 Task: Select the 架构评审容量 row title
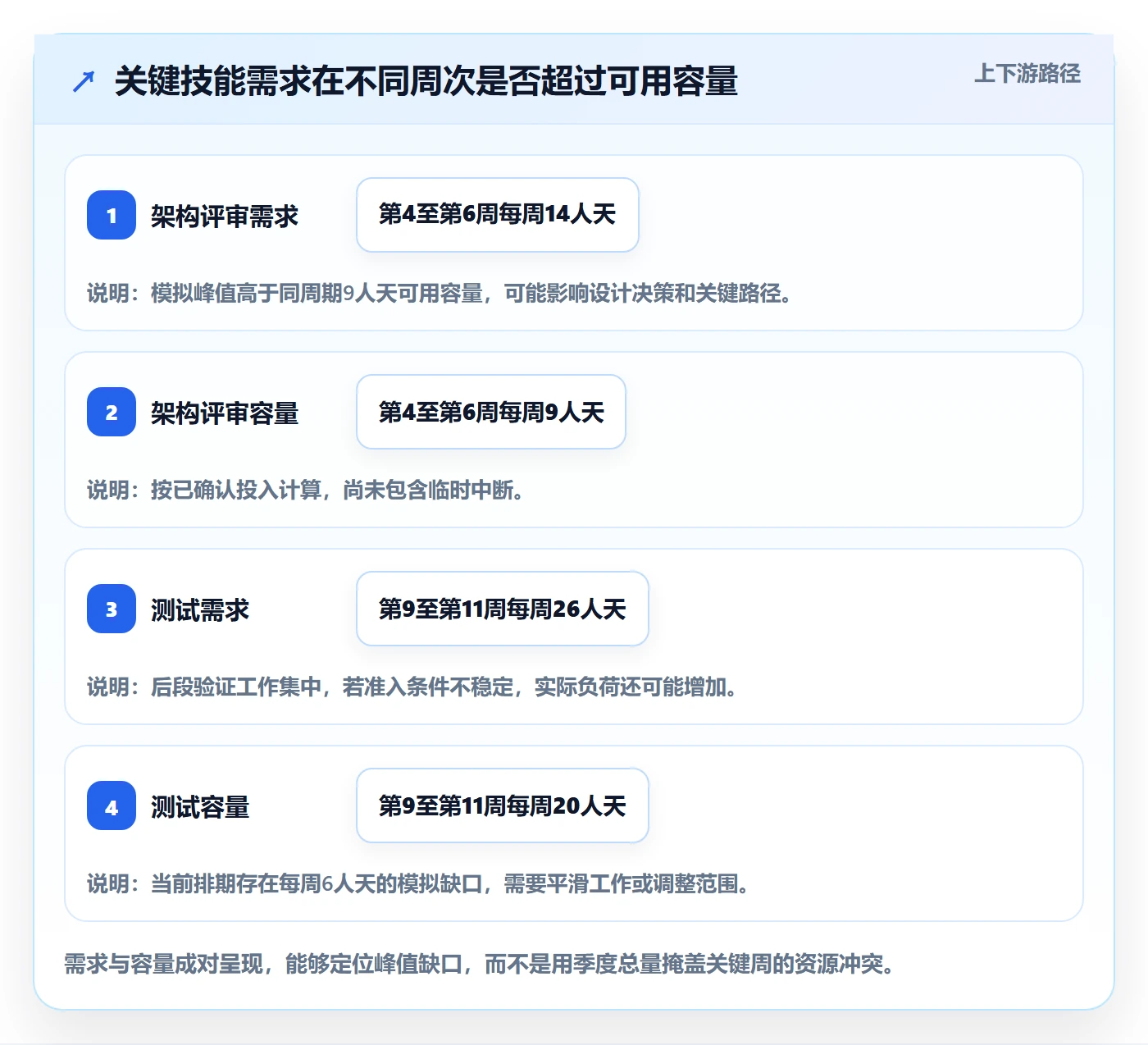click(x=225, y=413)
